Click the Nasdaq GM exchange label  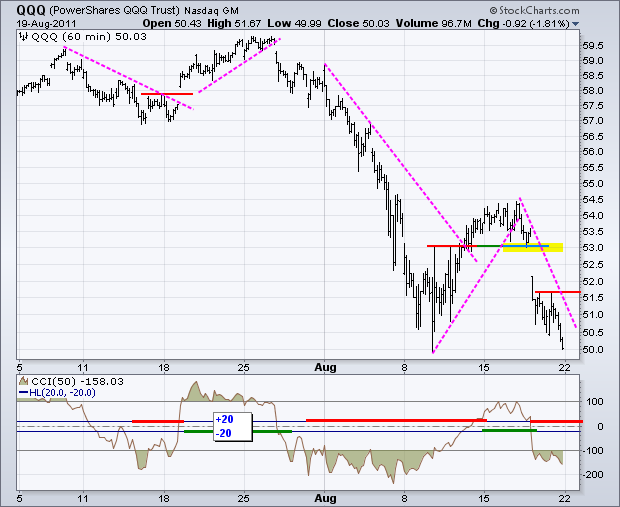pos(211,11)
